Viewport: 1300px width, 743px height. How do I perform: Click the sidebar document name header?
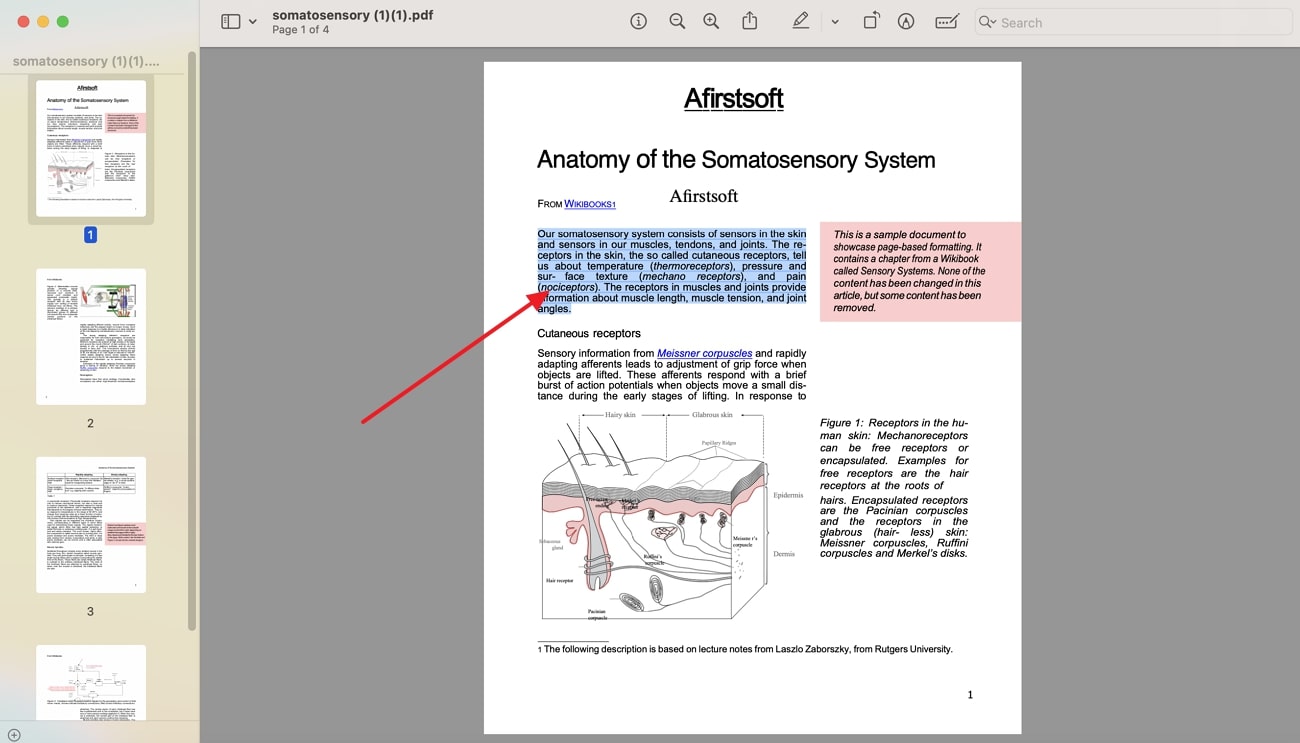coord(86,61)
